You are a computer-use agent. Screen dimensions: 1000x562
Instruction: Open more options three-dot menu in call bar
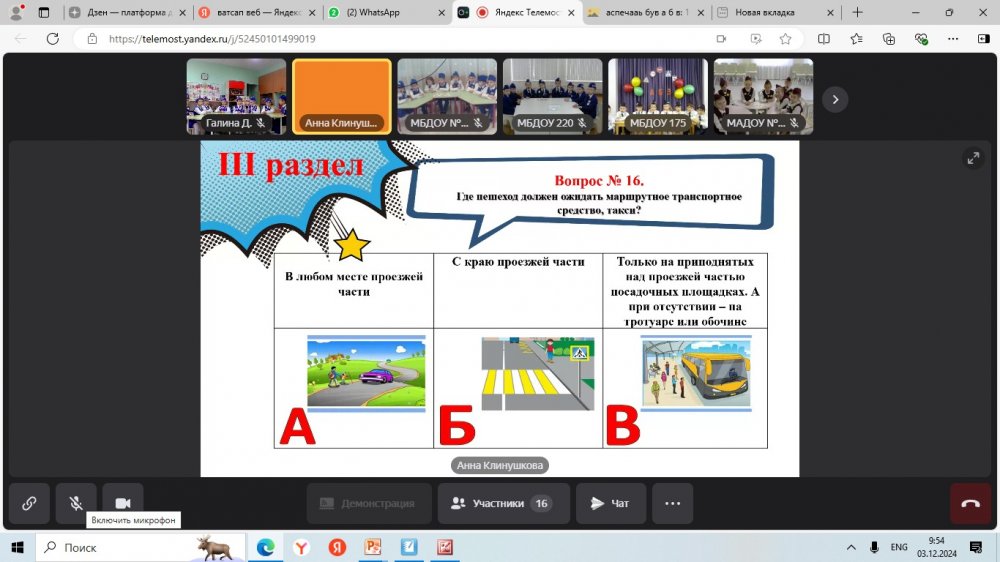pos(673,503)
